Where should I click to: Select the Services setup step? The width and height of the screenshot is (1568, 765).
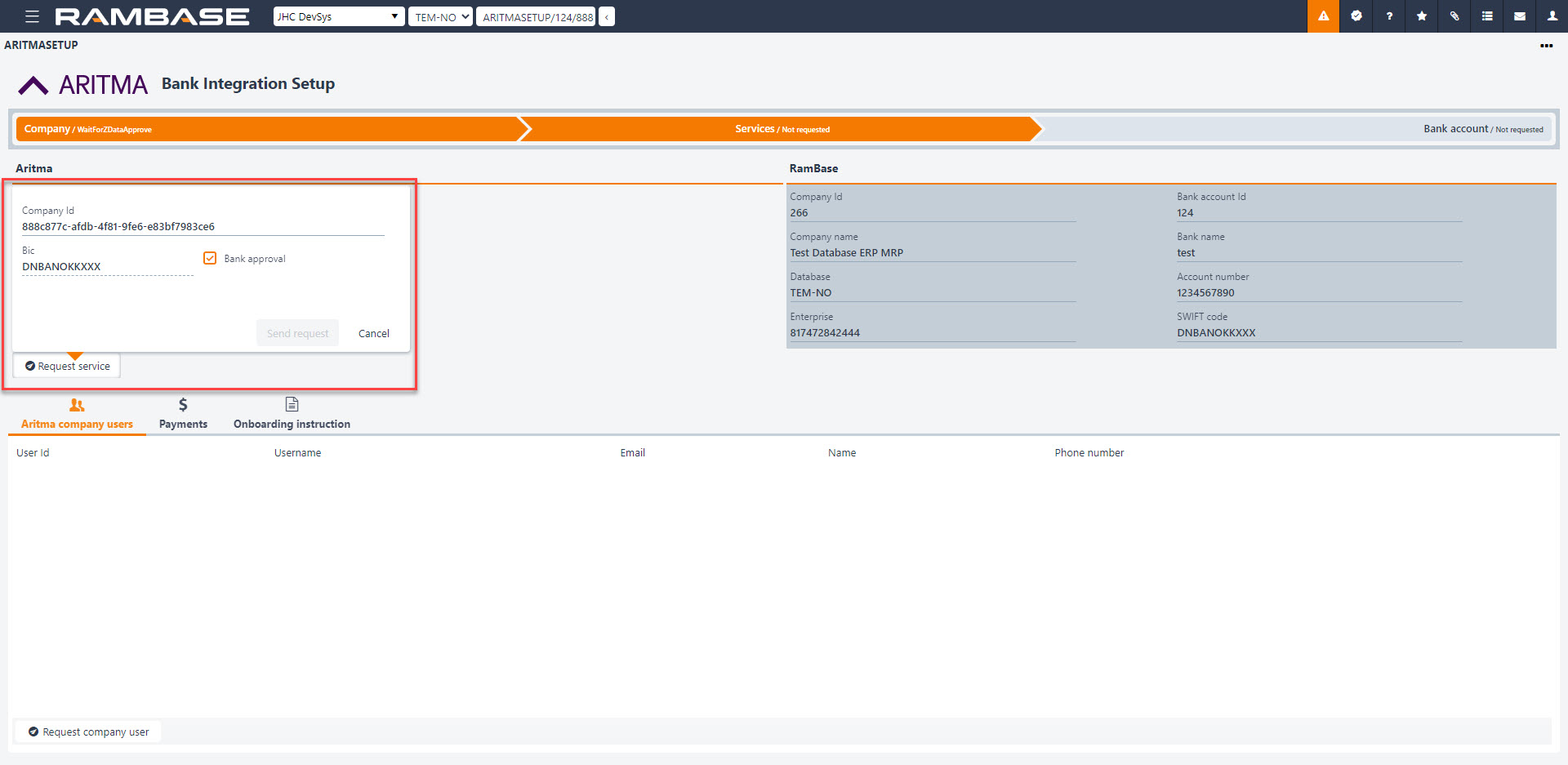[781, 129]
